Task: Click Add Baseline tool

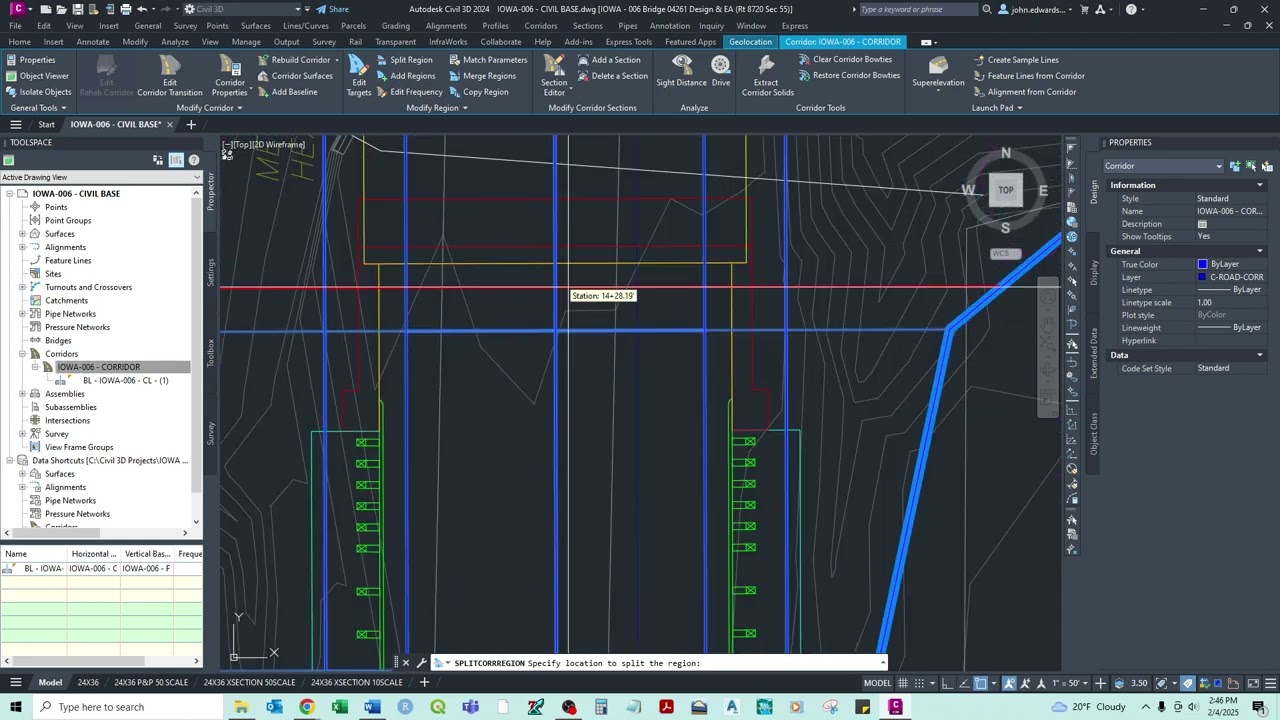Action: [x=287, y=92]
